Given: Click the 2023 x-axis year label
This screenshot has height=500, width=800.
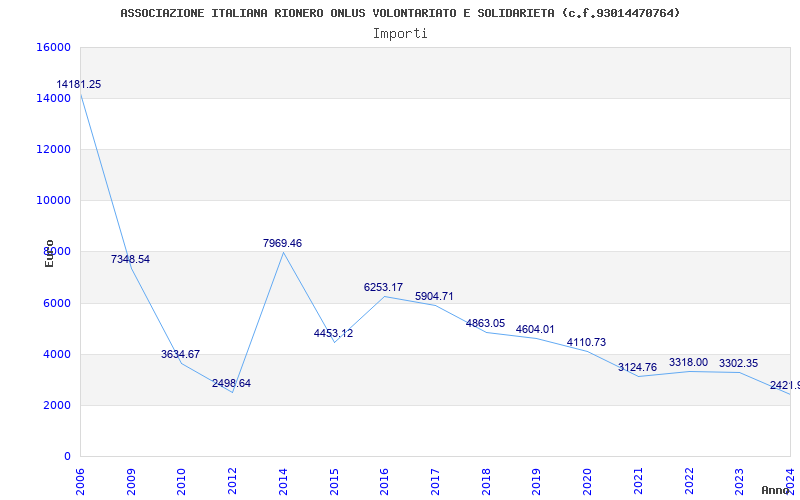Looking at the screenshot, I should 740,482.
